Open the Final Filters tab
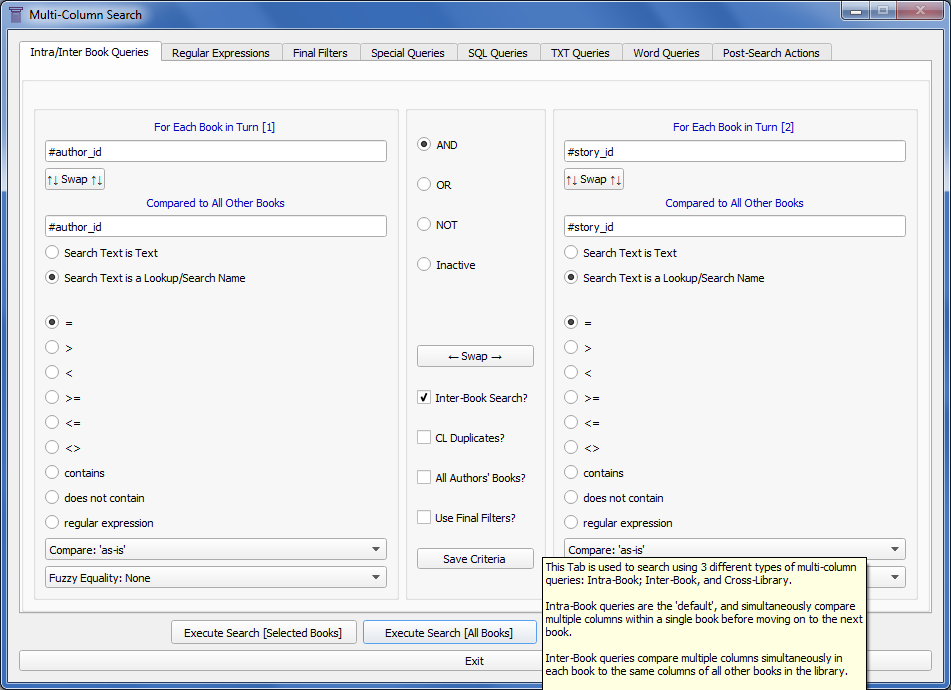 [x=320, y=53]
